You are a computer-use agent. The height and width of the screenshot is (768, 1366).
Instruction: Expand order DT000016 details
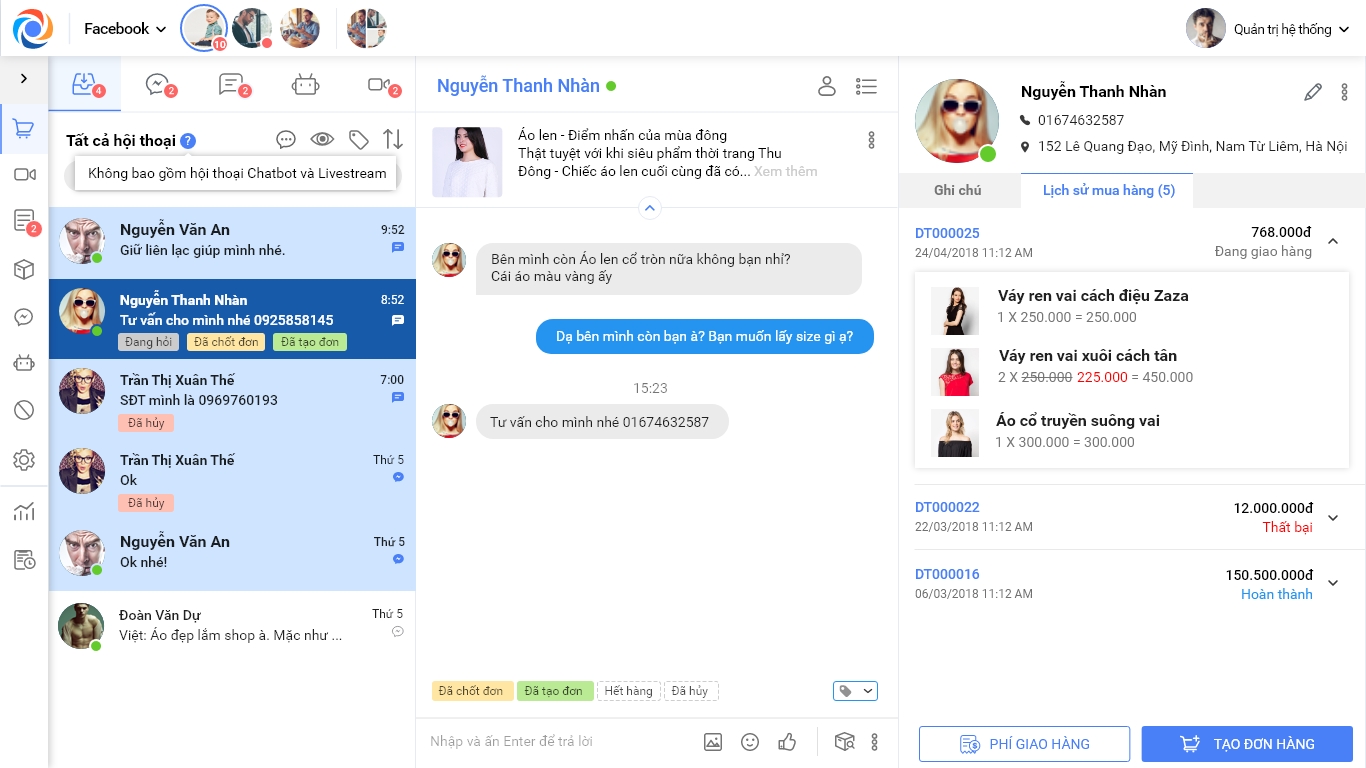pos(1333,584)
